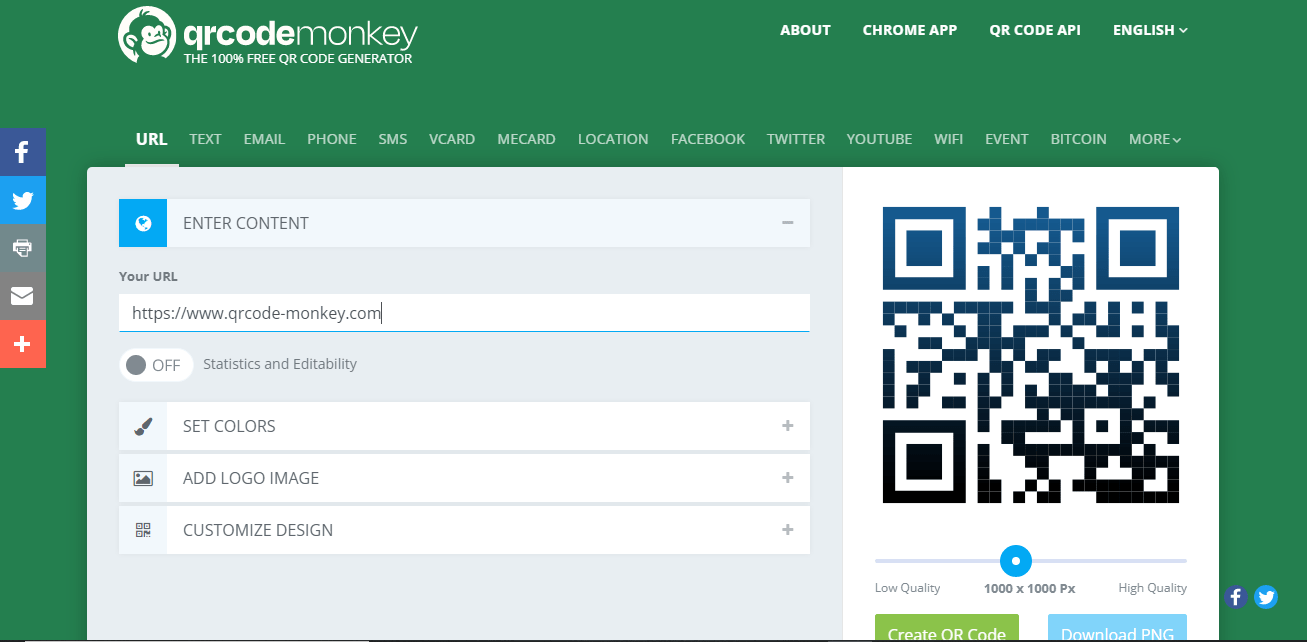Click the Your URL input field
1307x642 pixels.
point(464,313)
